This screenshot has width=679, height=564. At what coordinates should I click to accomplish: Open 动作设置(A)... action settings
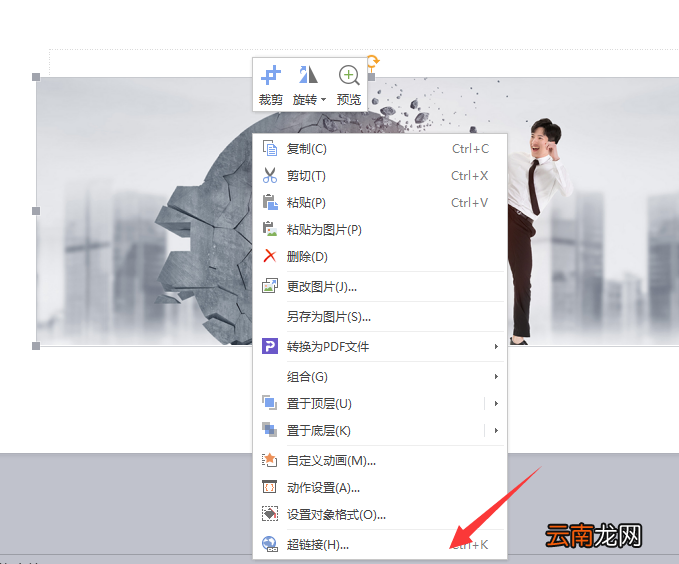[379, 488]
